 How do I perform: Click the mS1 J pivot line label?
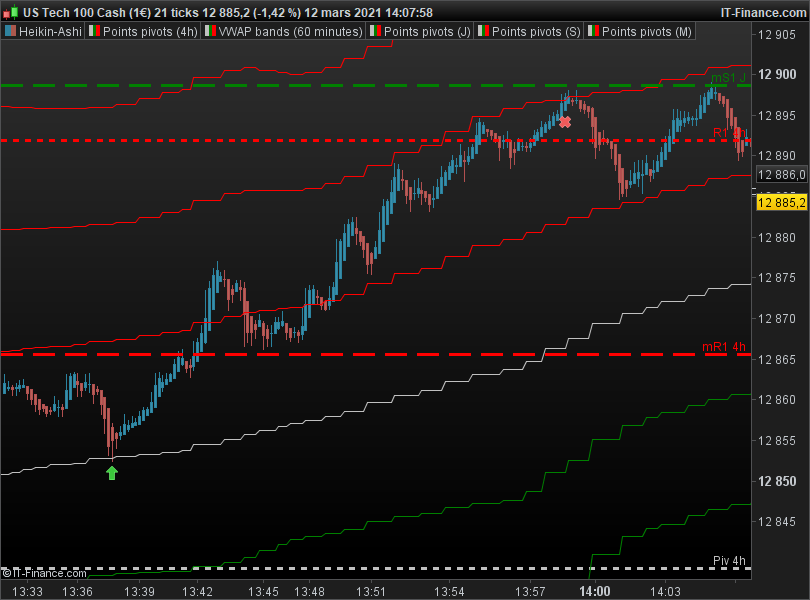(728, 78)
